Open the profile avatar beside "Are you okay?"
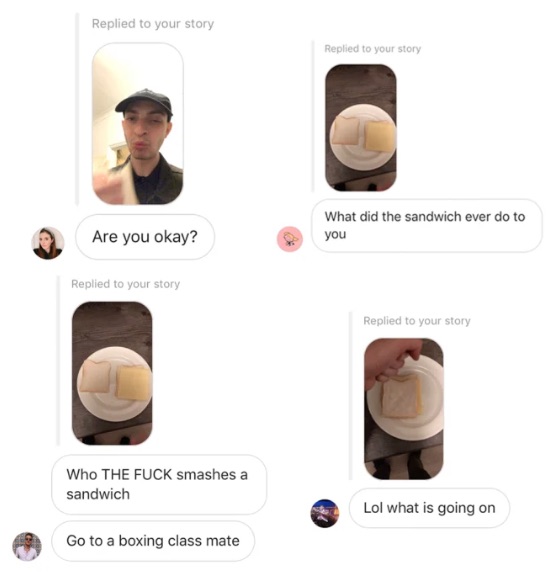Viewport: 555px width, 574px height. coord(48,243)
